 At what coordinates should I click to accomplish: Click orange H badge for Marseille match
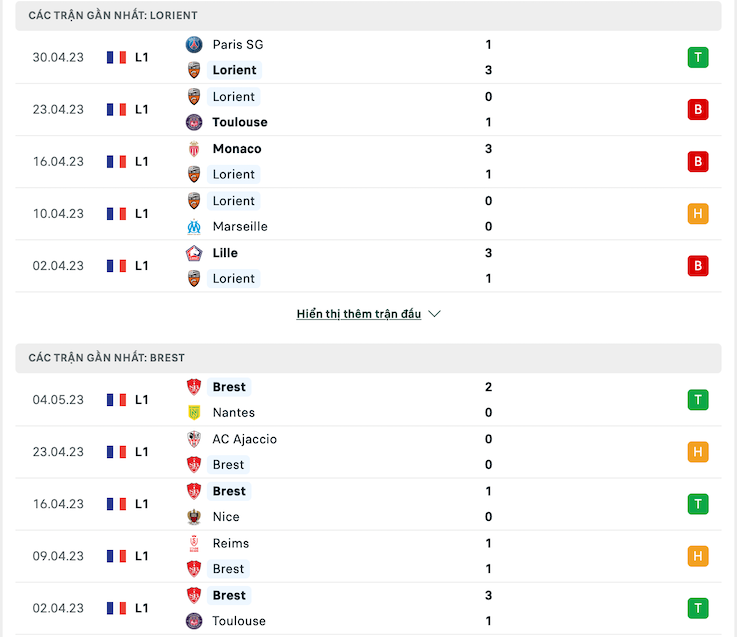pos(698,214)
